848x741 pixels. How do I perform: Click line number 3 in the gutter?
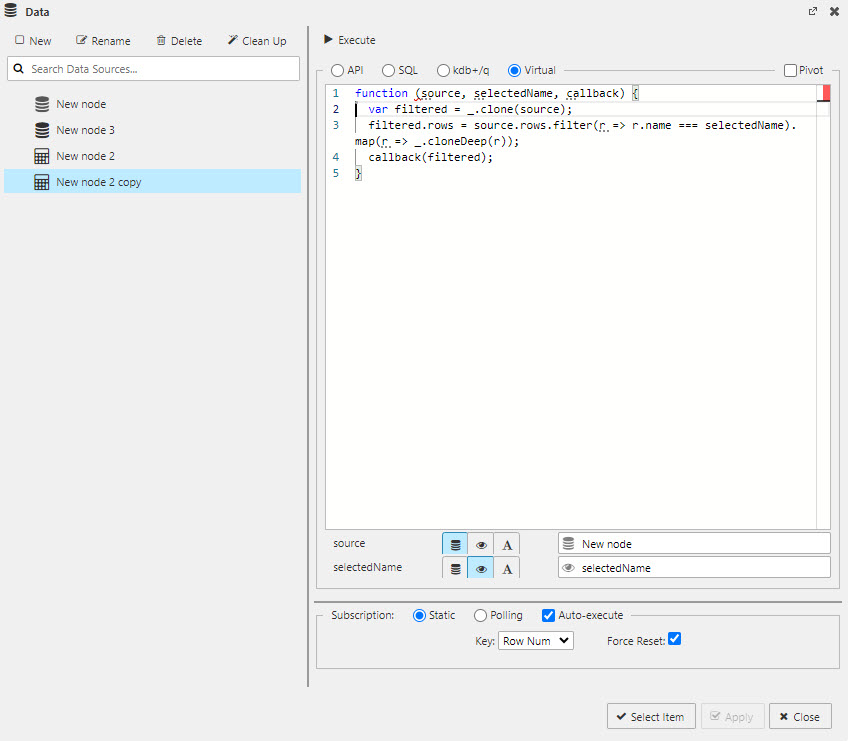point(336,125)
